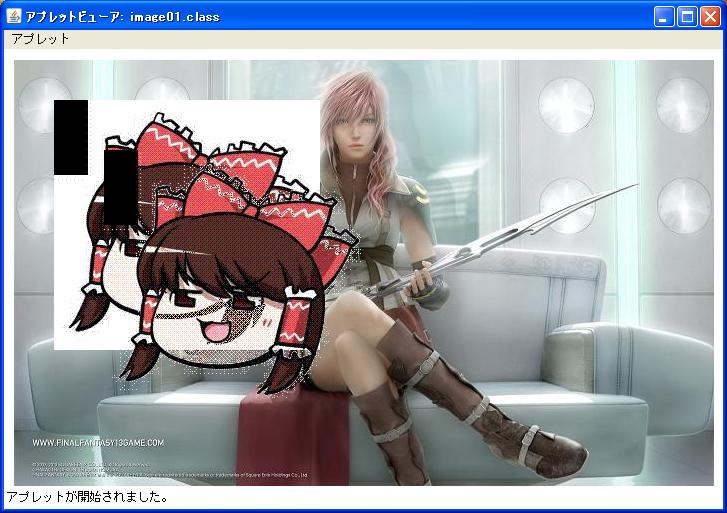Close the image01.class applet window

pyautogui.click(x=710, y=16)
